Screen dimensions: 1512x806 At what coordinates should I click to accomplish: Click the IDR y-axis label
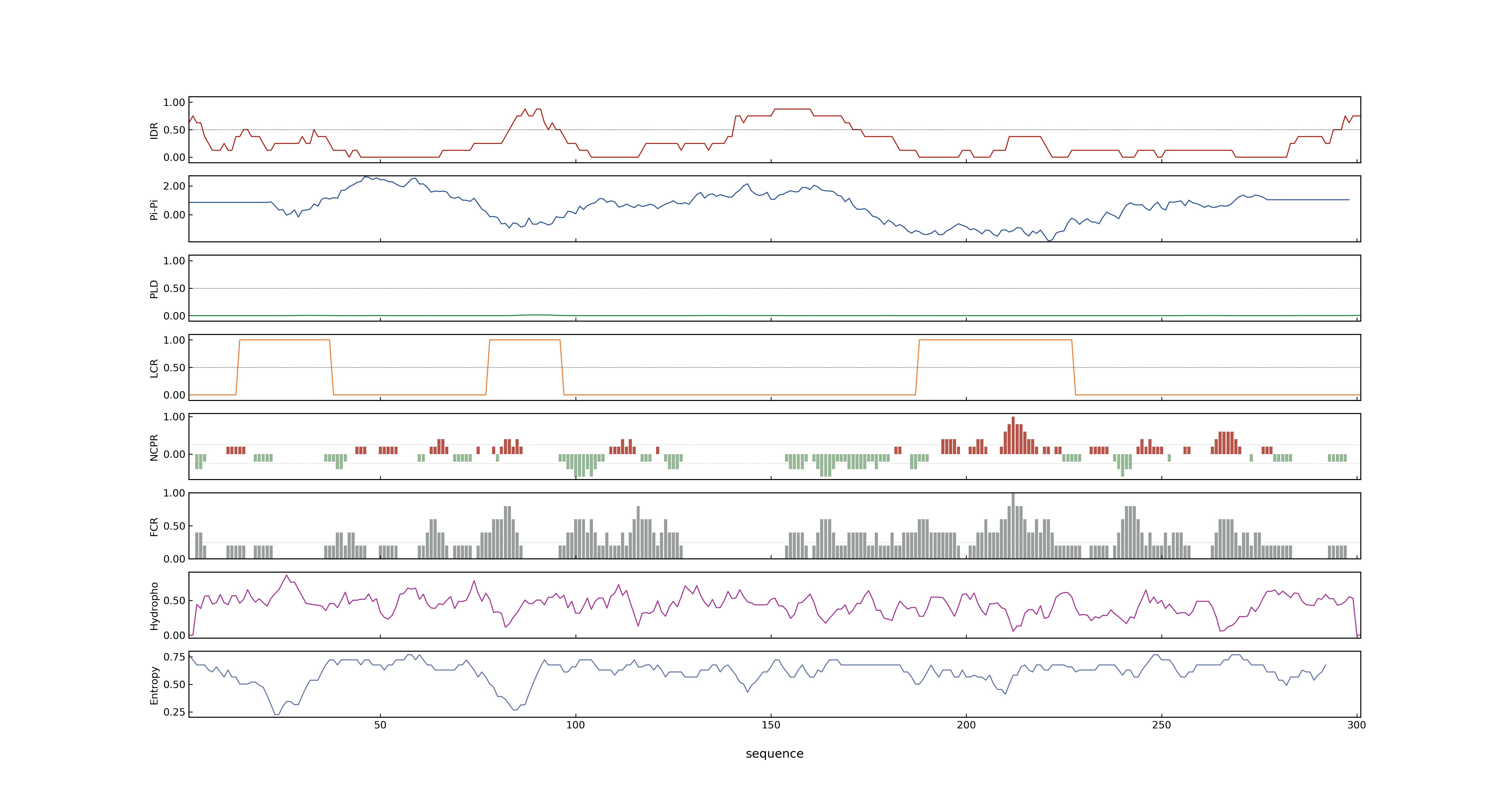(x=154, y=130)
